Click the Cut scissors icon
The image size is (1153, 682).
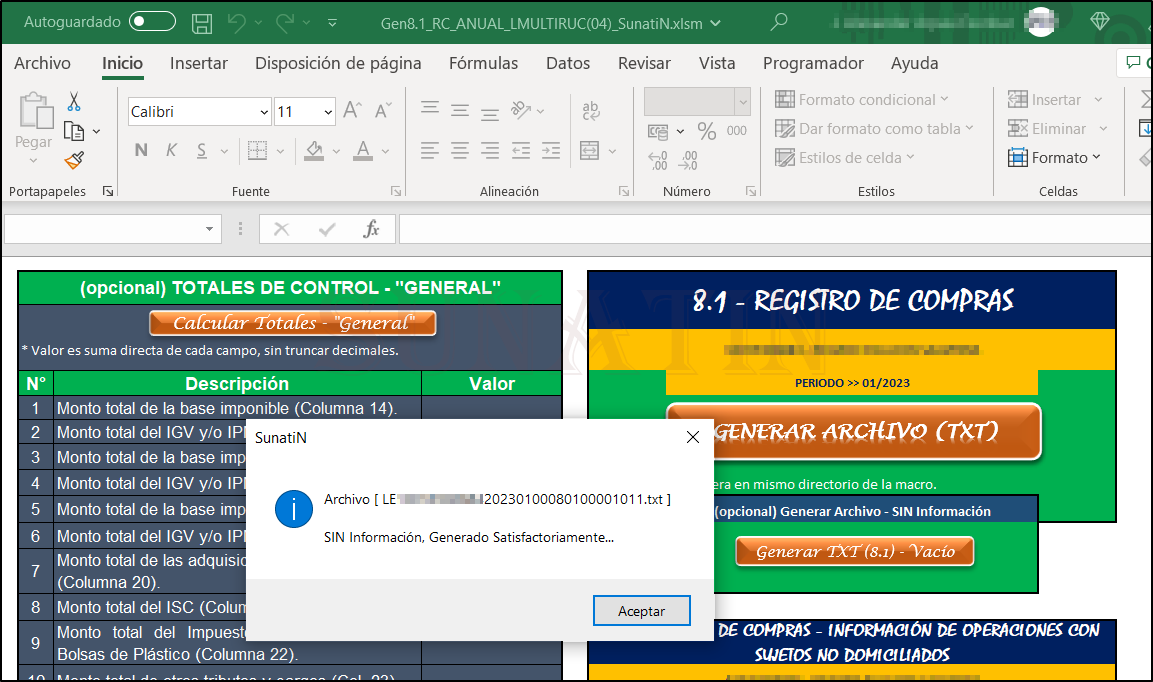[74, 102]
